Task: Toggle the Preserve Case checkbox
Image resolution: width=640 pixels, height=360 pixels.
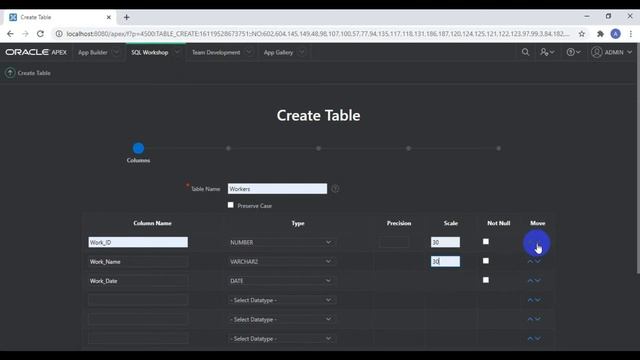Action: coord(231,205)
